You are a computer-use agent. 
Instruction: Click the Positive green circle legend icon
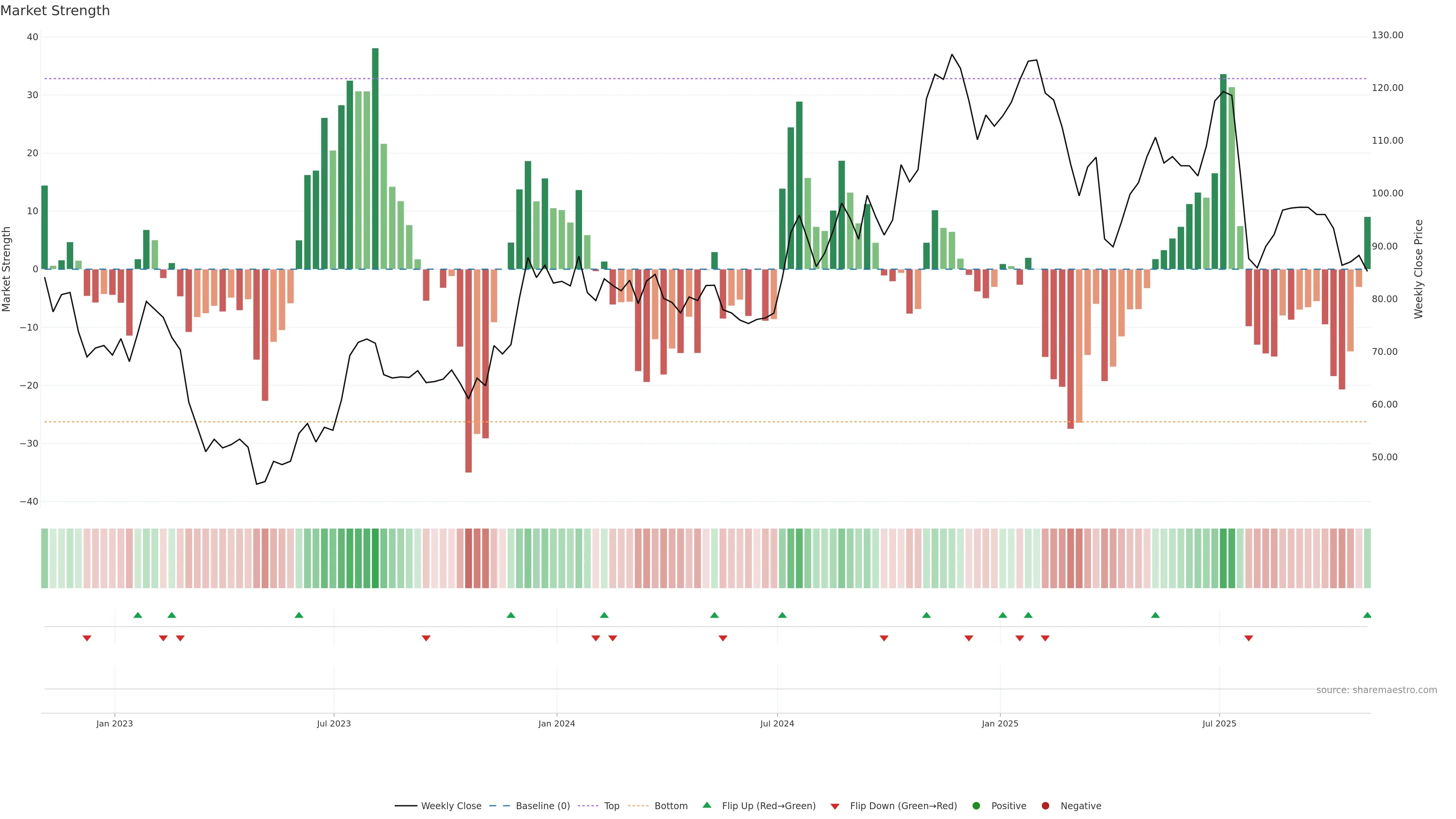[976, 806]
